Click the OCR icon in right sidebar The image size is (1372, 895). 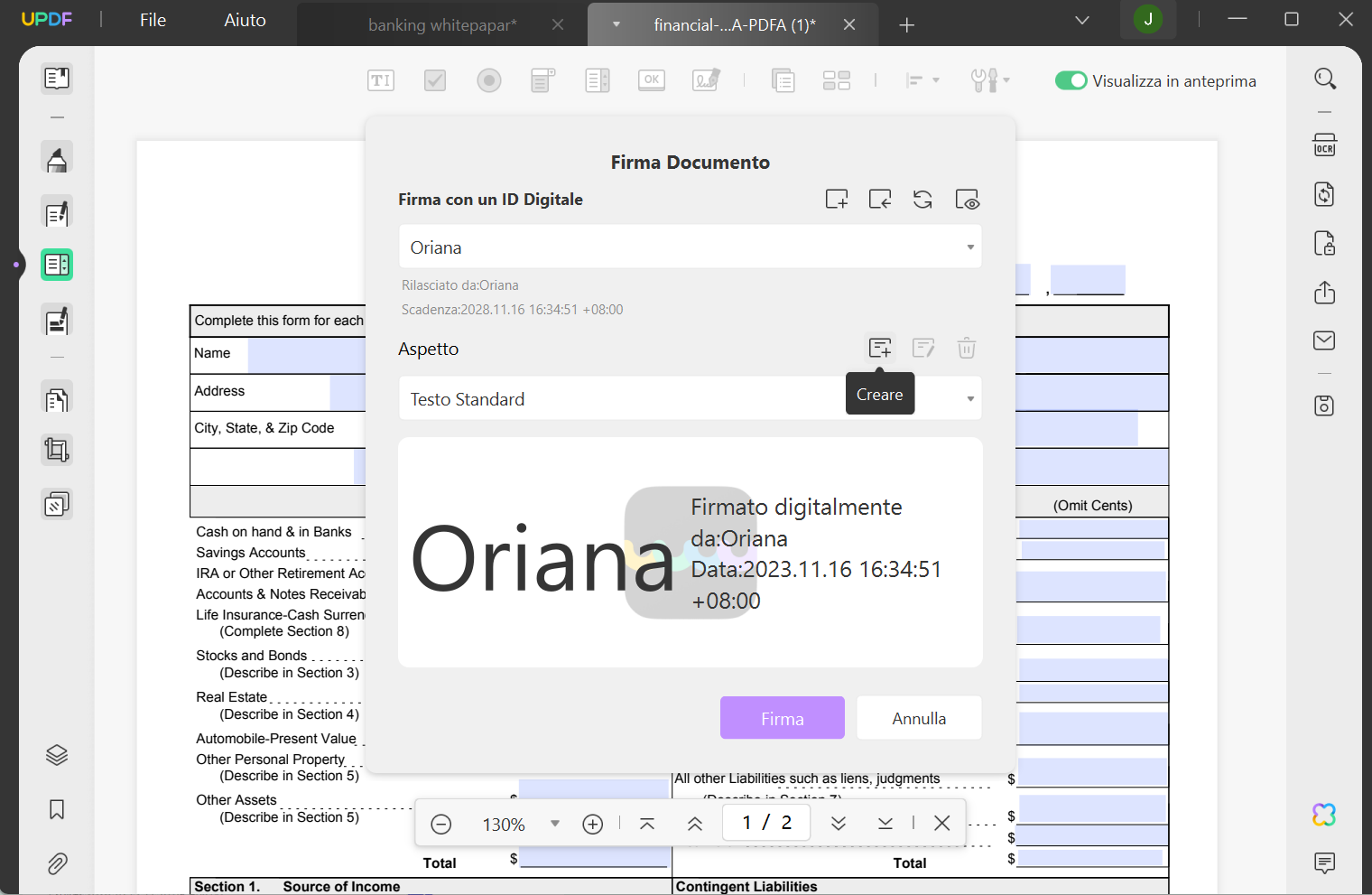point(1324,146)
